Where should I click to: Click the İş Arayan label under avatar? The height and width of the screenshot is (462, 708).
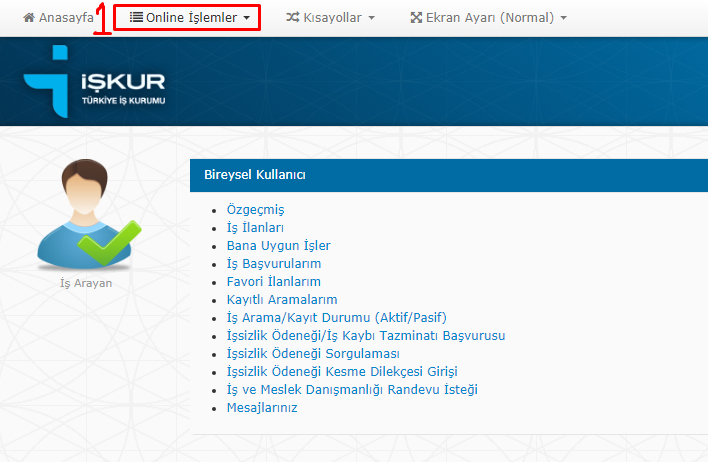(86, 283)
